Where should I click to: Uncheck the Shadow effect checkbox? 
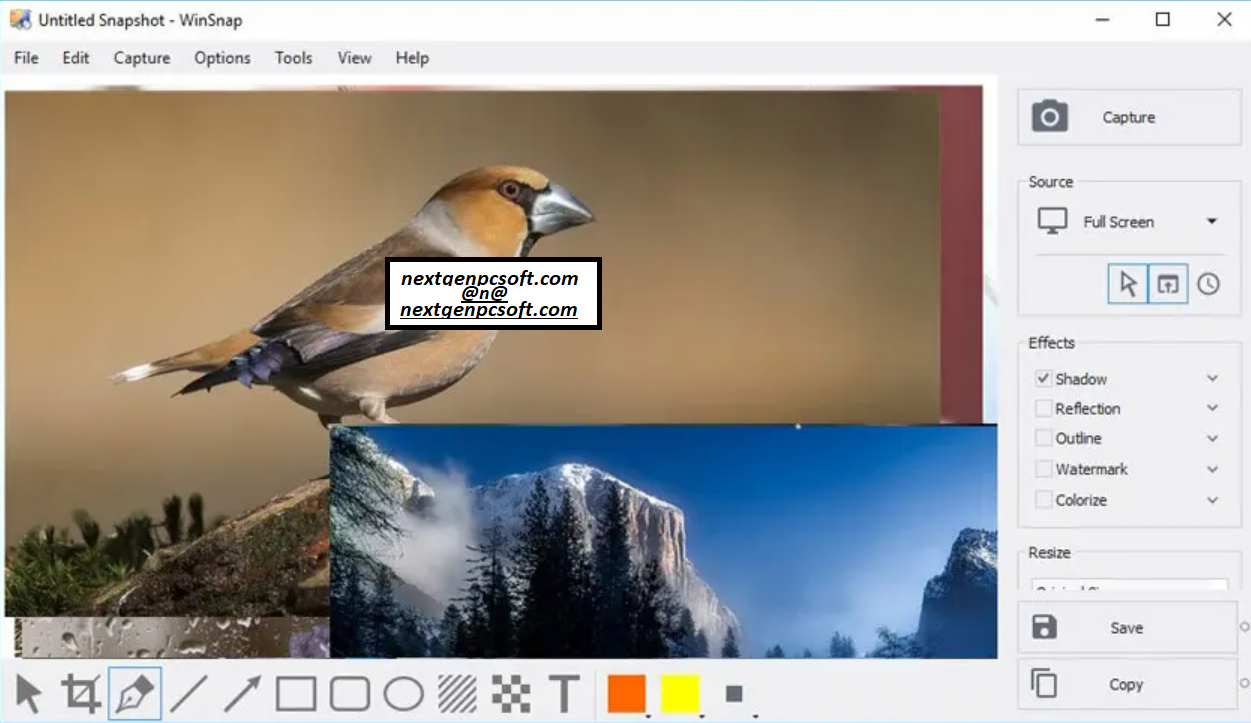point(1044,379)
